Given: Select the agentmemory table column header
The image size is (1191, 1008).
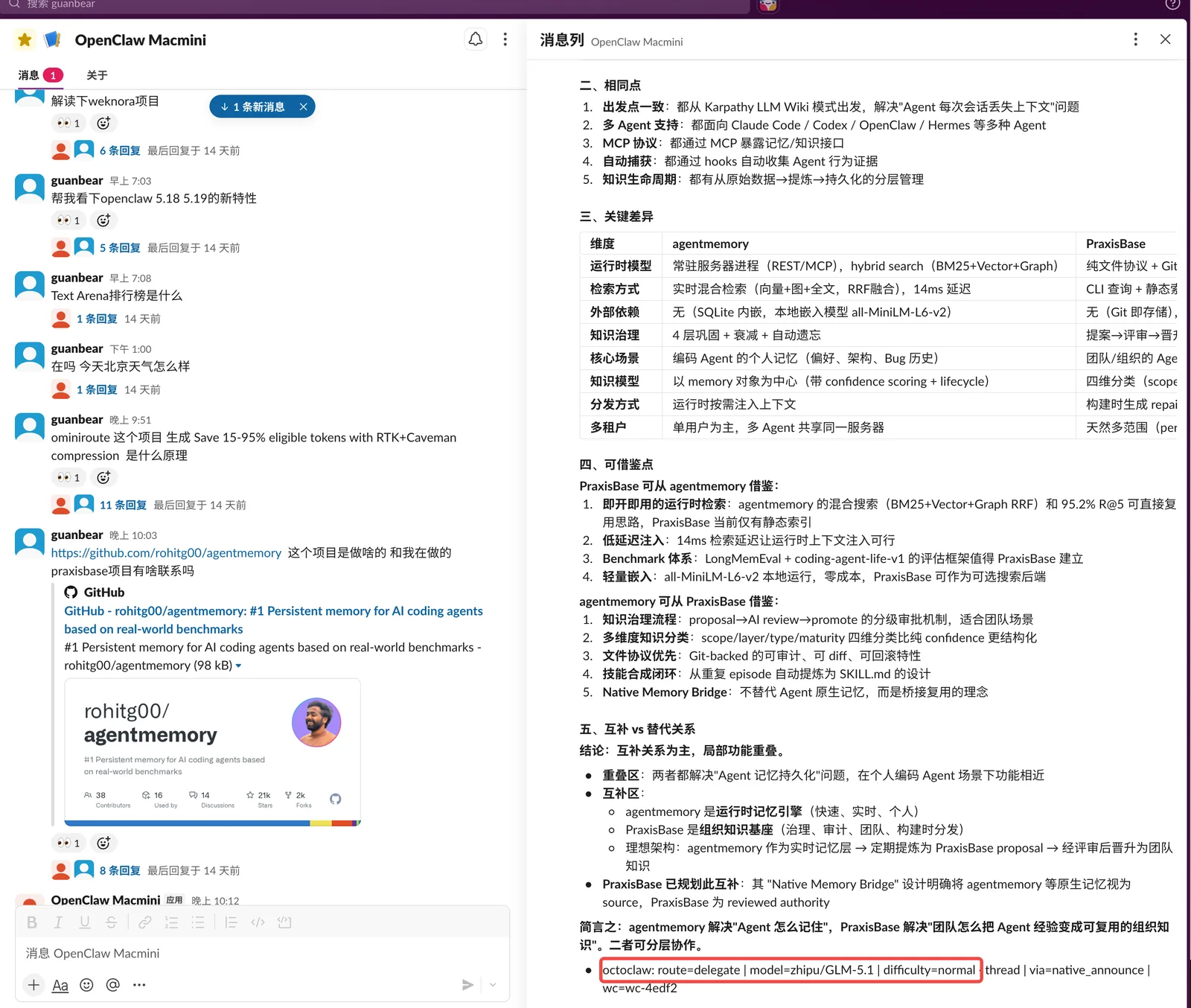Looking at the screenshot, I should [x=710, y=243].
